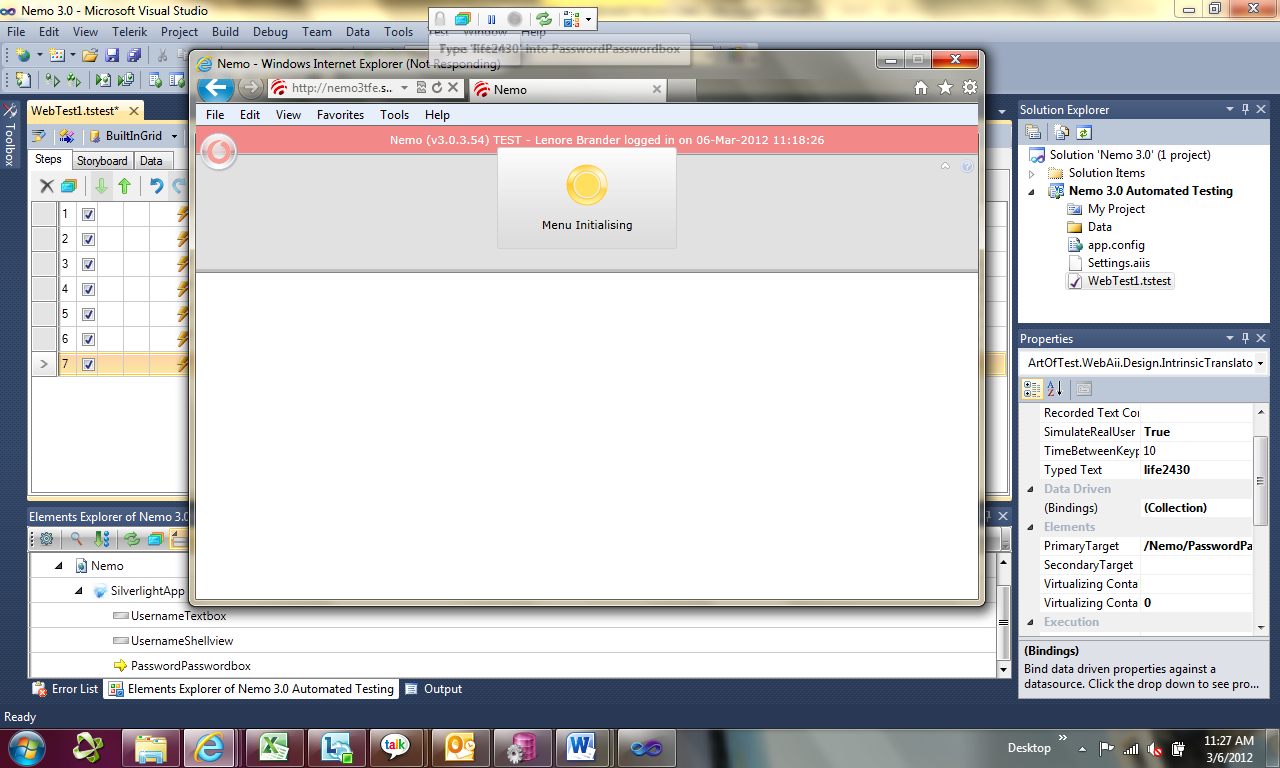Click Properties icon in Solution Explorer toolbar
Image resolution: width=1280 pixels, height=768 pixels.
pos(1033,132)
